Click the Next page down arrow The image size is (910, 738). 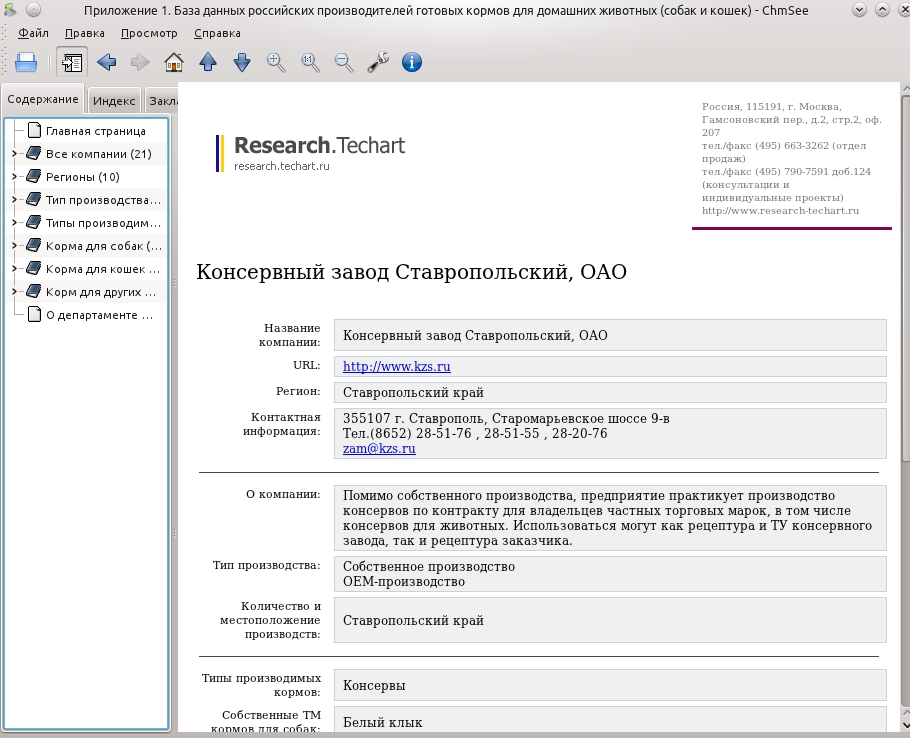click(242, 62)
